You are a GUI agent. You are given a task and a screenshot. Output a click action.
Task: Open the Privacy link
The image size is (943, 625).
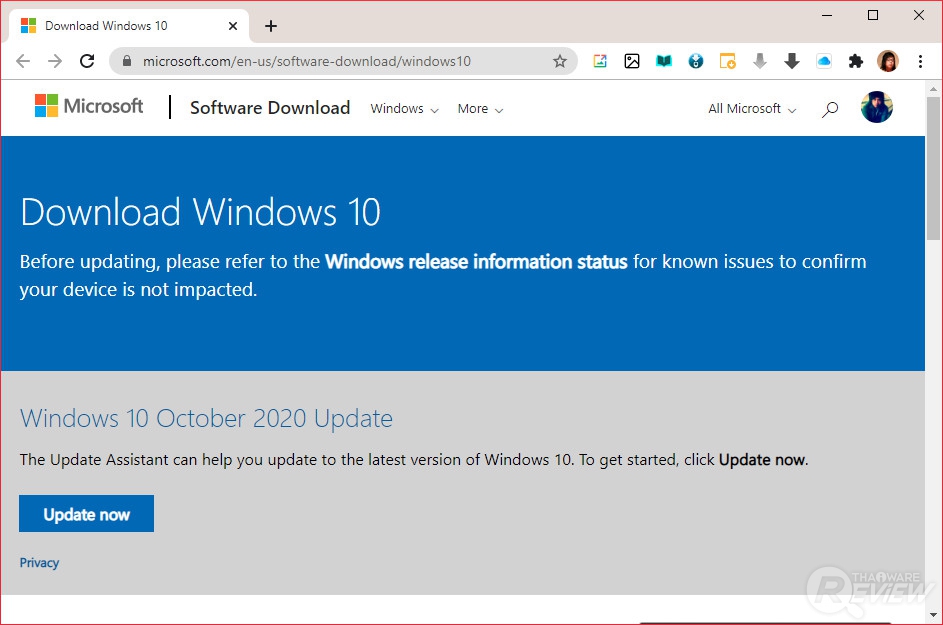click(39, 563)
